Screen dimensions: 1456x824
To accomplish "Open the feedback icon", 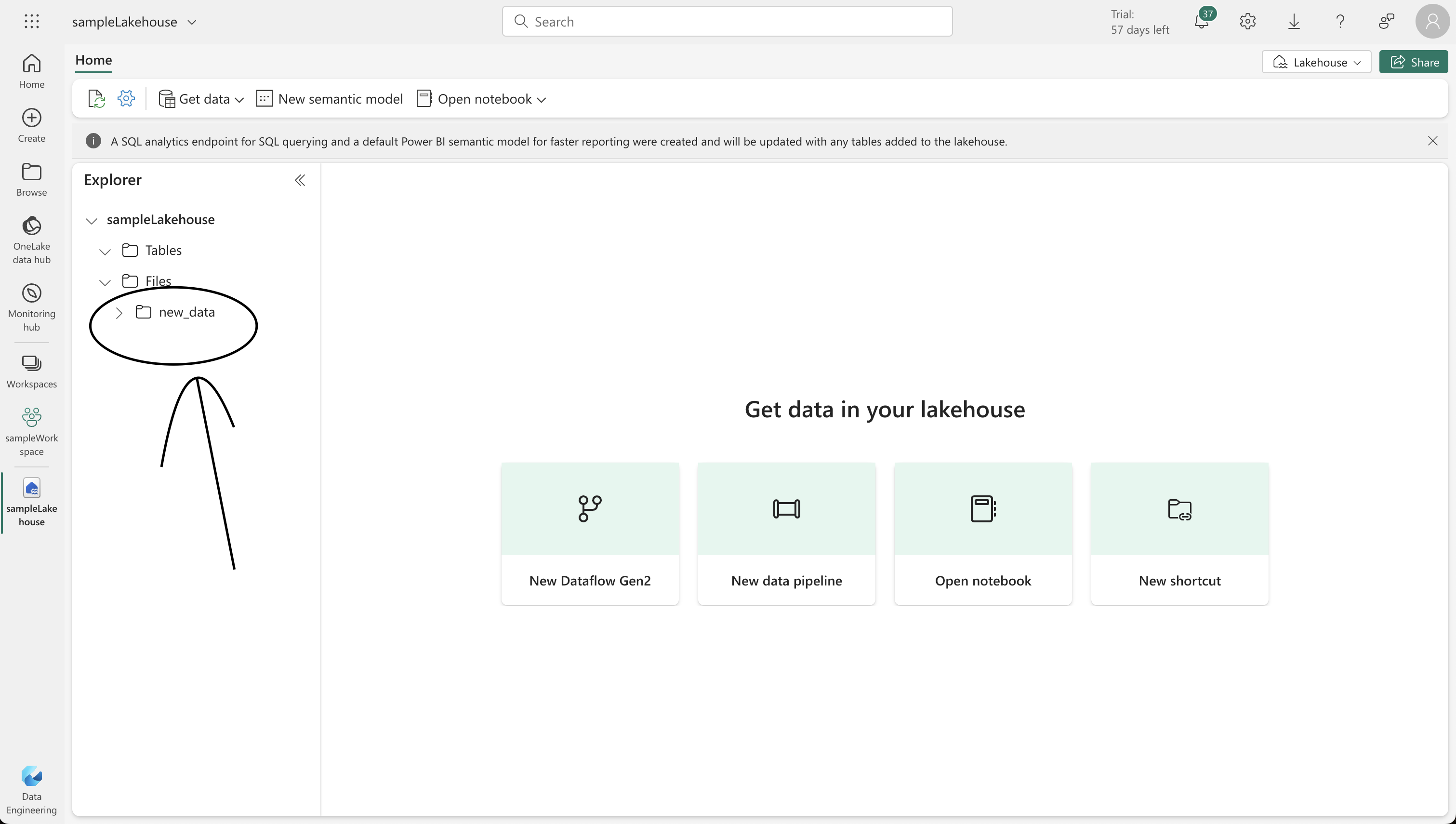I will click(x=1387, y=22).
